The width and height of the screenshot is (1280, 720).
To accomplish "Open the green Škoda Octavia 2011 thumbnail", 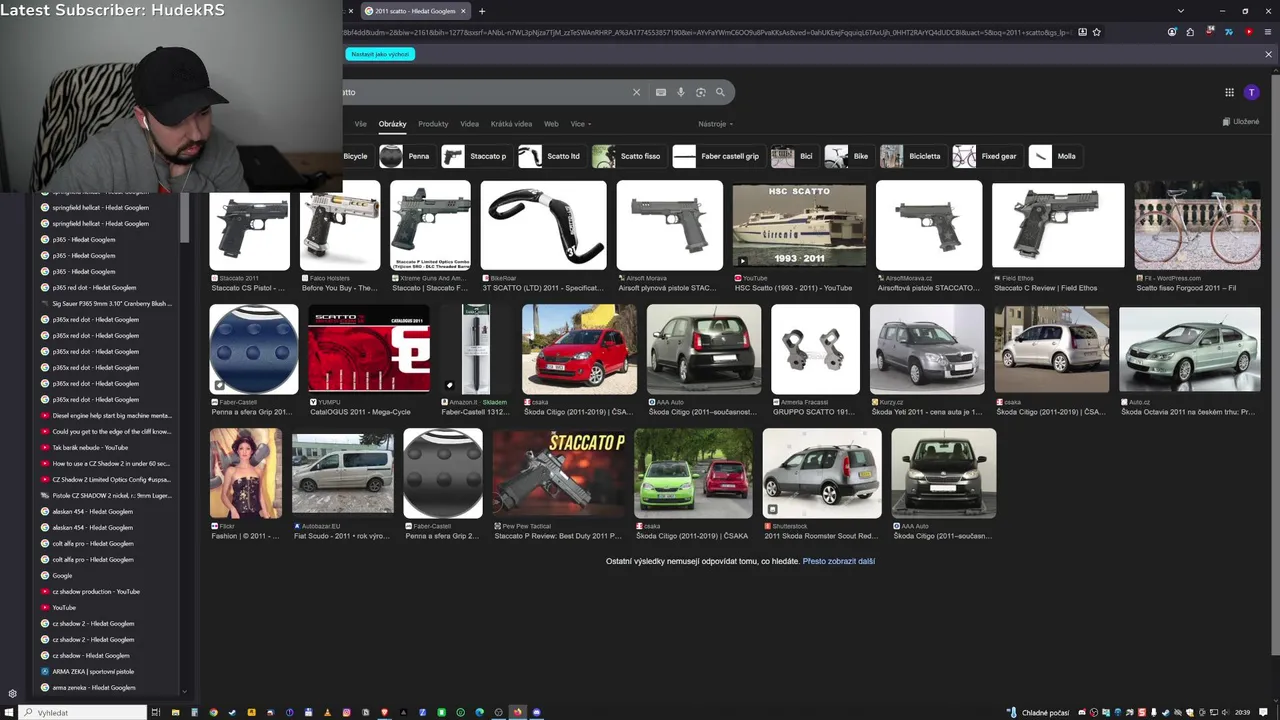I will click(1190, 349).
